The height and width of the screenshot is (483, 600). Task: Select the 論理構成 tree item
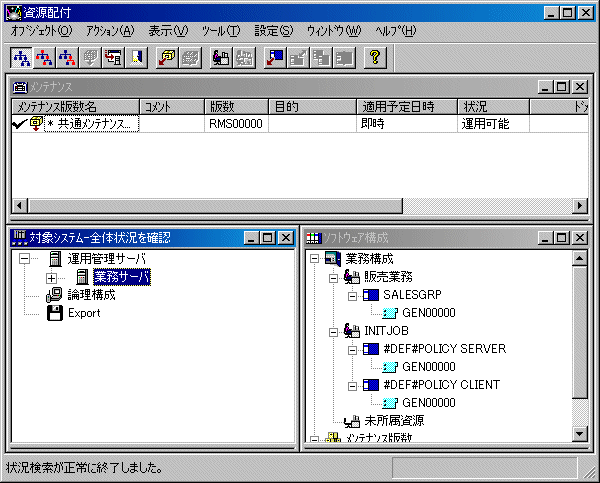(x=91, y=295)
